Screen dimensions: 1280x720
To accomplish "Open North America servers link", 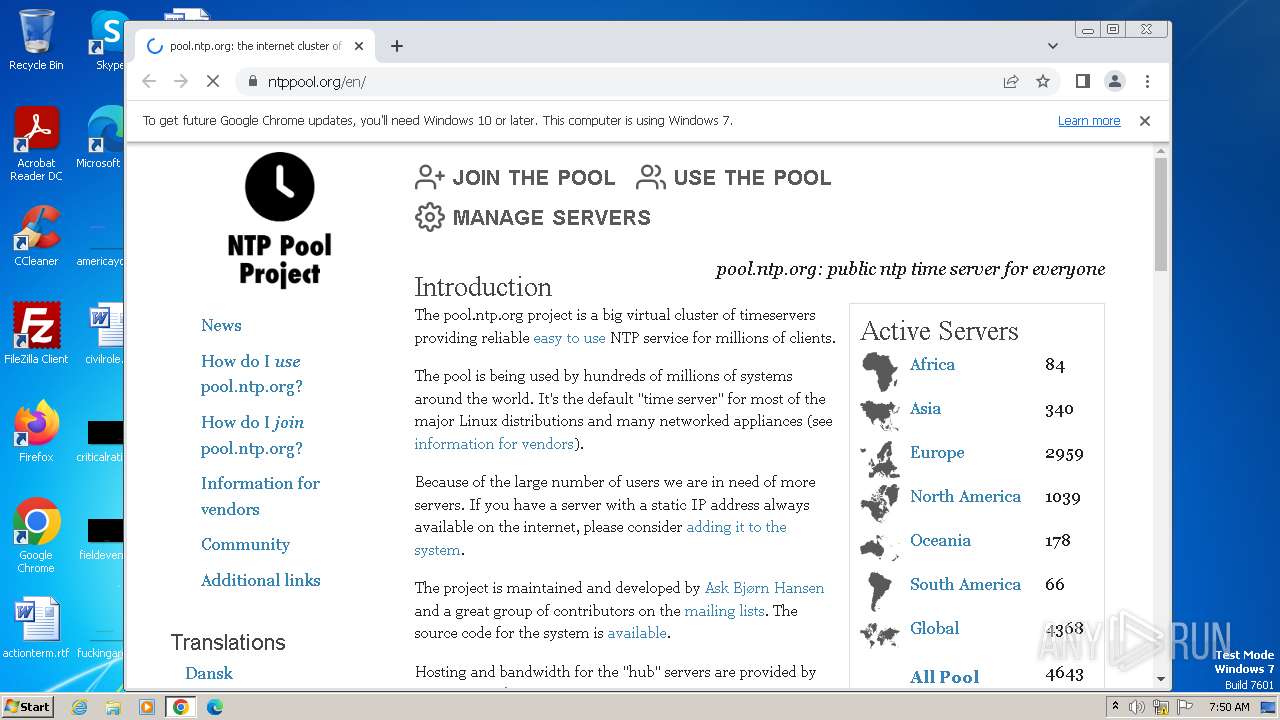I will tap(965, 496).
